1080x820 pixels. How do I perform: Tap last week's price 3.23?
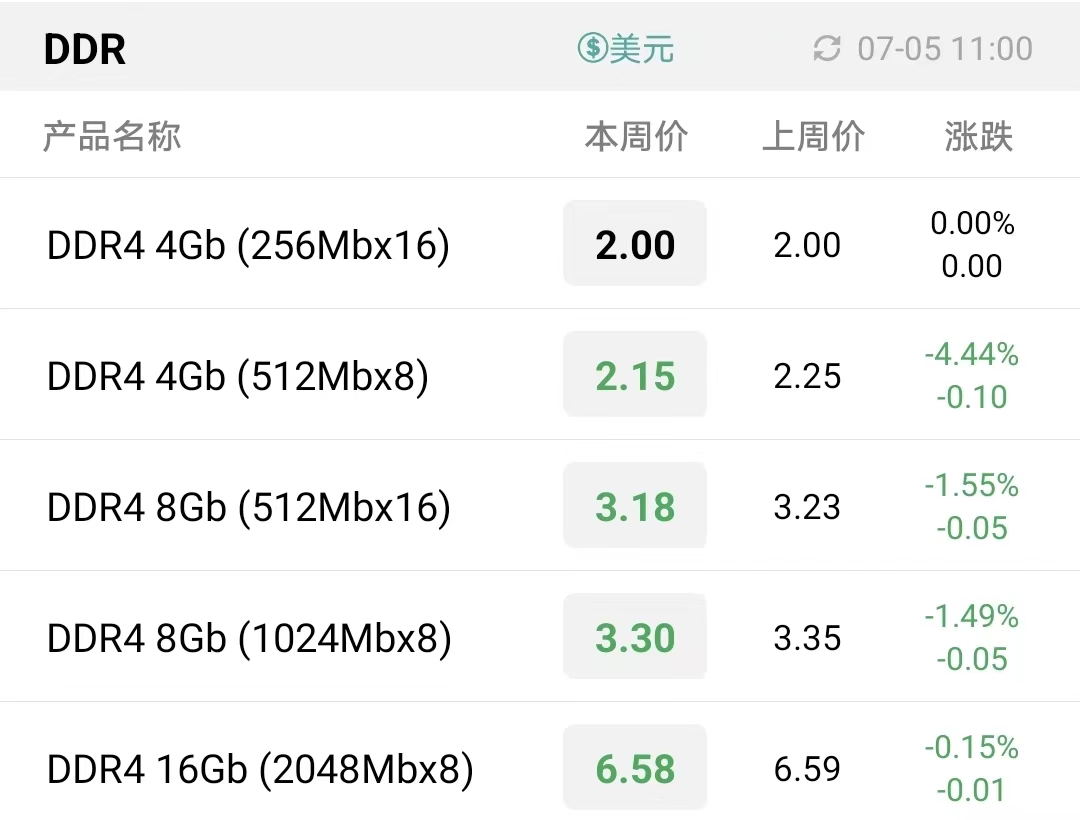807,507
